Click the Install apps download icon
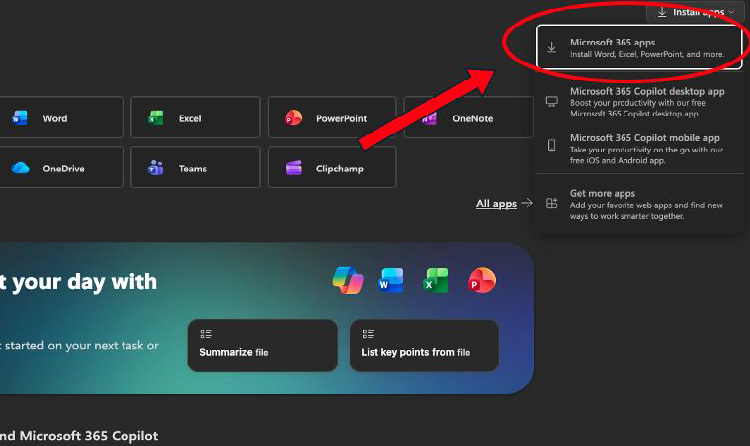Screen dimensions: 750x446 pyautogui.click(x=662, y=11)
